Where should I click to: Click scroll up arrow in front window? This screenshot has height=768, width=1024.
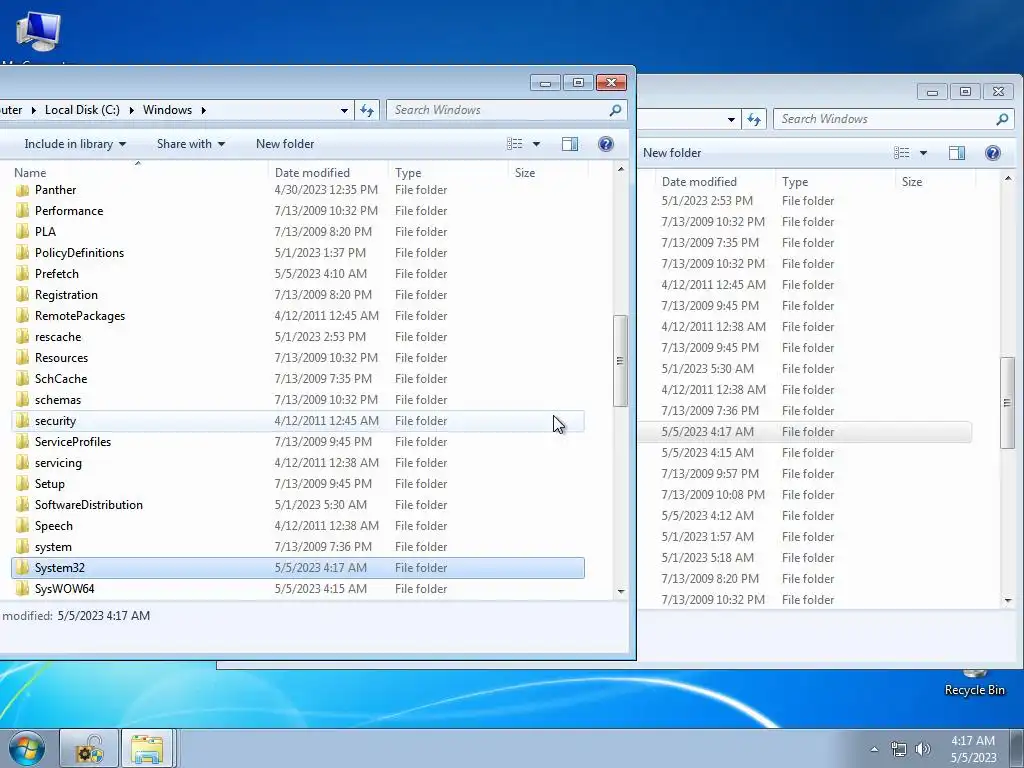tap(620, 169)
